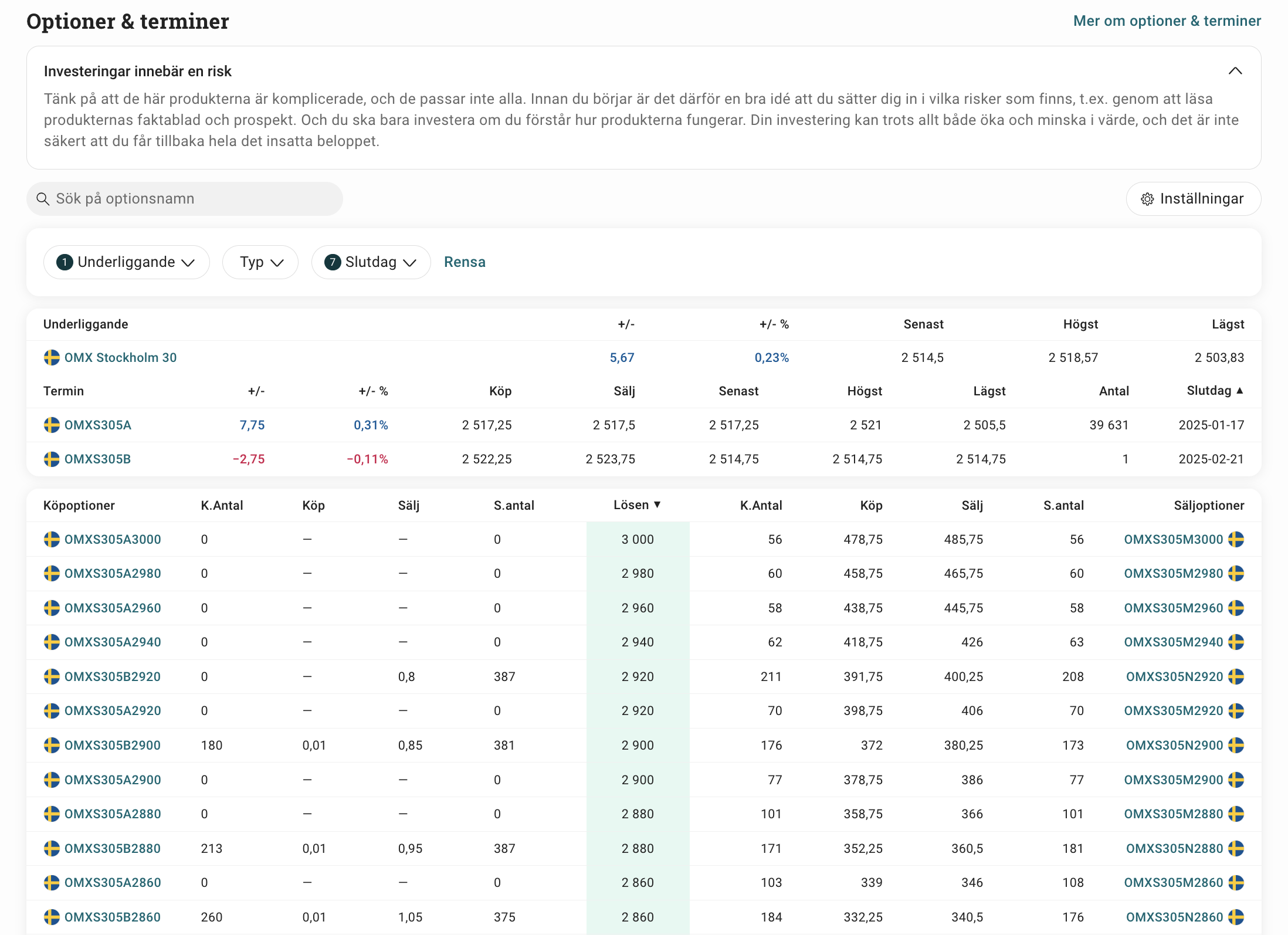This screenshot has height=935, width=1288.
Task: Click the Sök på optionsnamn search field
Action: [185, 199]
